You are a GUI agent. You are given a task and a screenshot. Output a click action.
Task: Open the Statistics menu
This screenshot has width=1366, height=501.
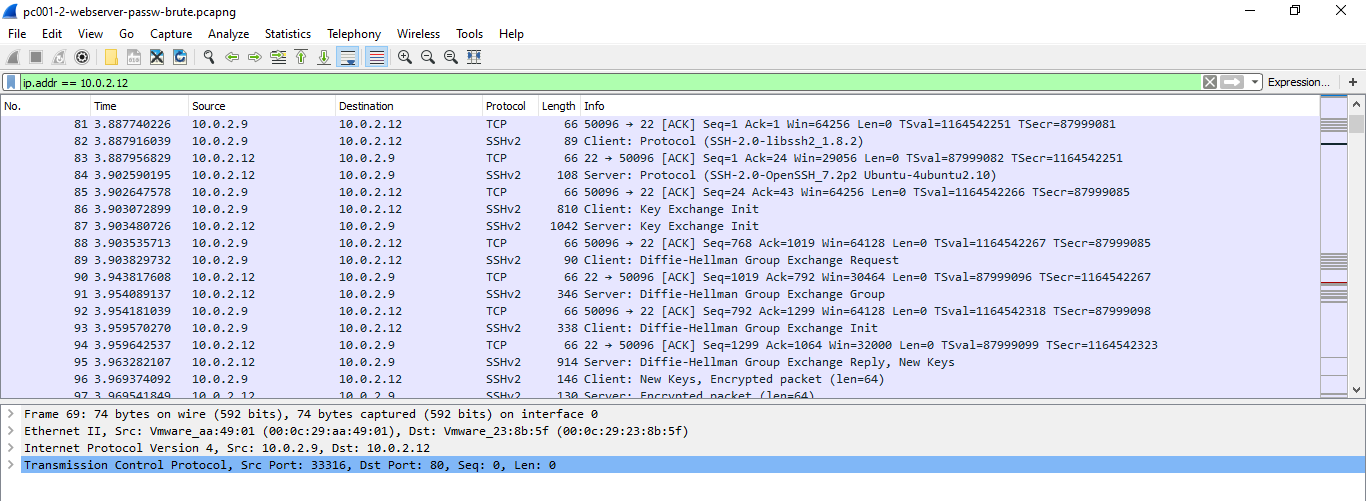287,34
